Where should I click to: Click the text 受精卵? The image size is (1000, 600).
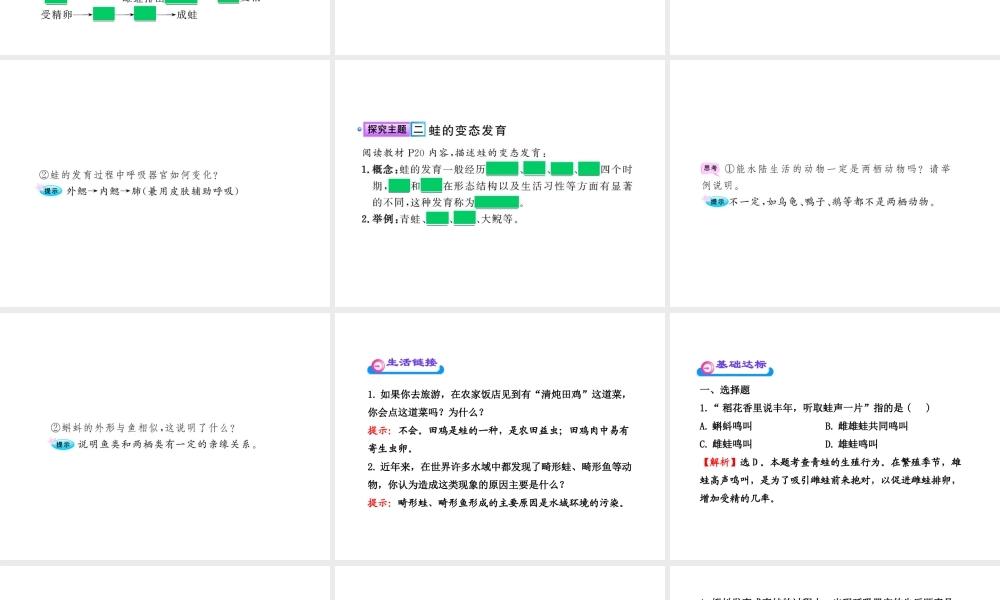(57, 15)
